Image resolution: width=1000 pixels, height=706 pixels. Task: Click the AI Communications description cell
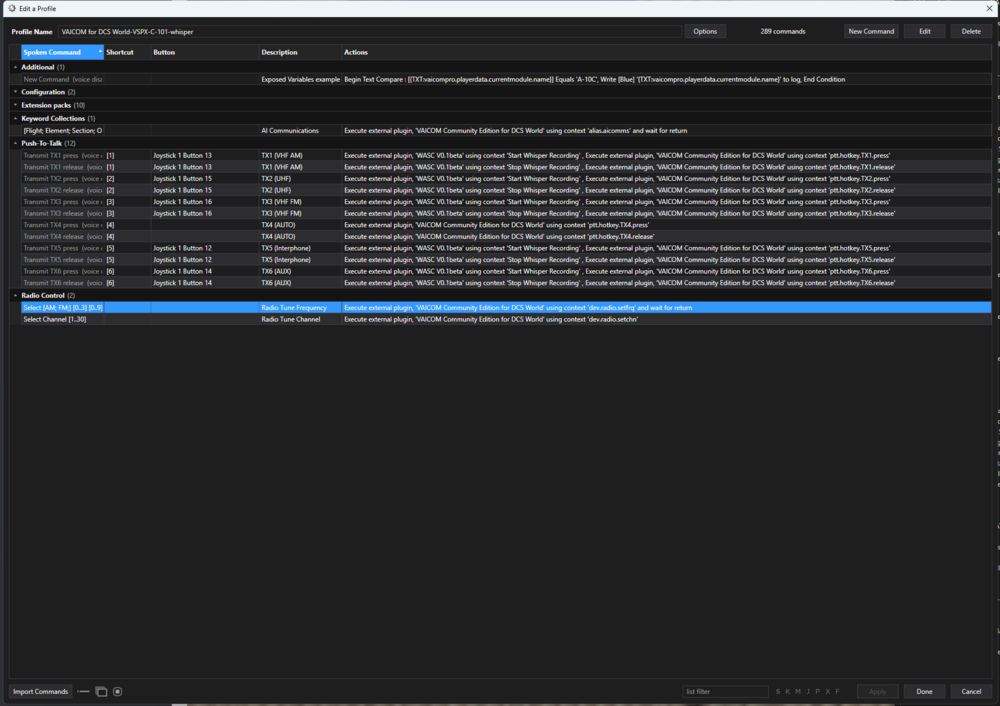tap(300, 131)
